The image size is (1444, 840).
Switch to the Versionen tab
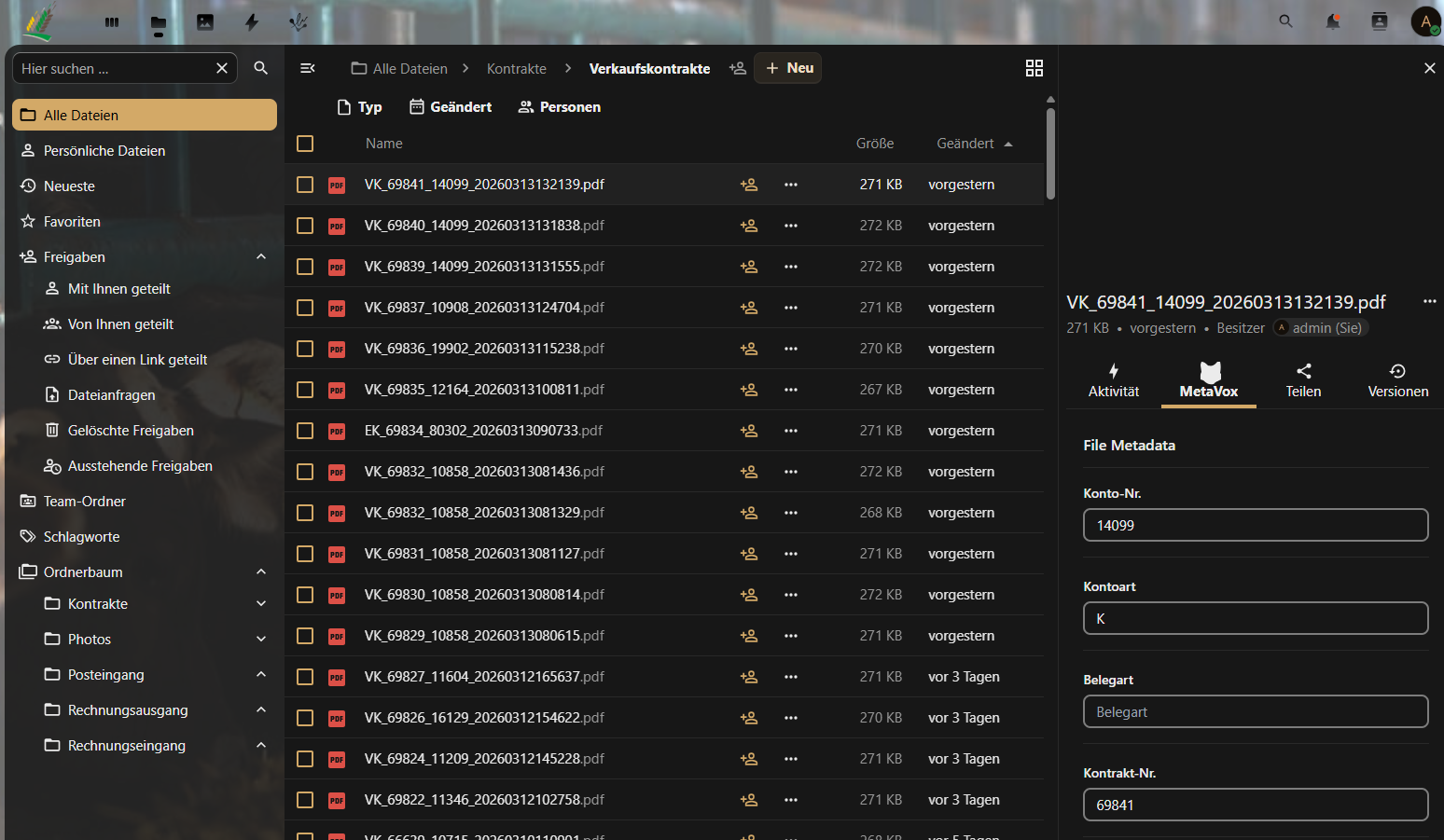(x=1397, y=380)
